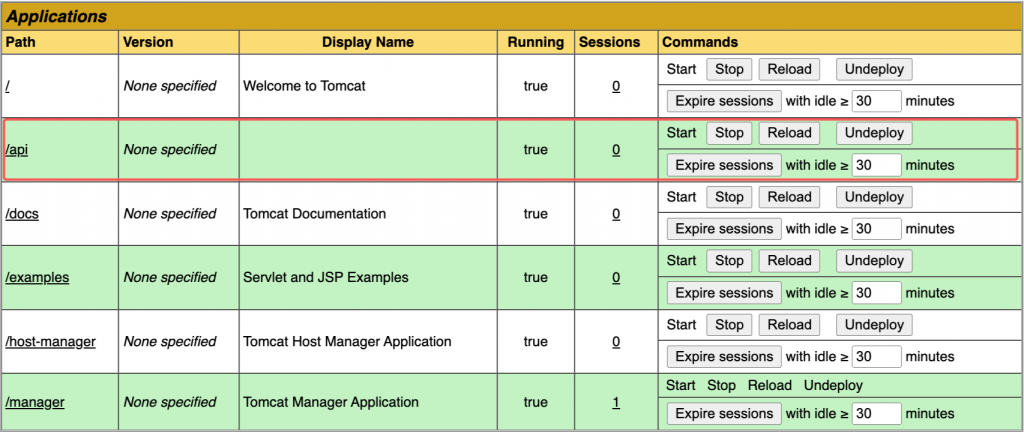Reload the /api application

point(789,133)
